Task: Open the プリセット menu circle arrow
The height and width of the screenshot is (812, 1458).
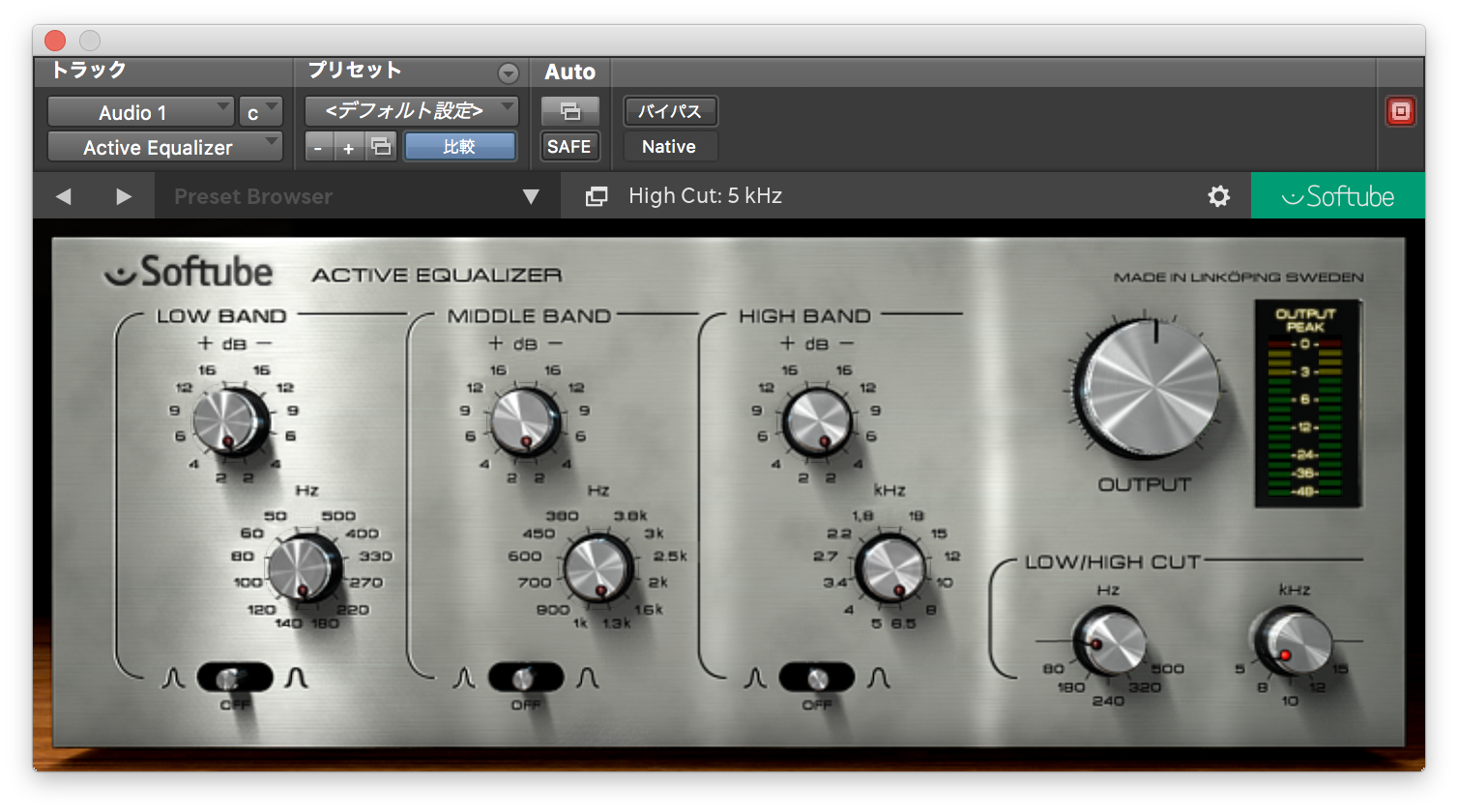Action: 509,72
